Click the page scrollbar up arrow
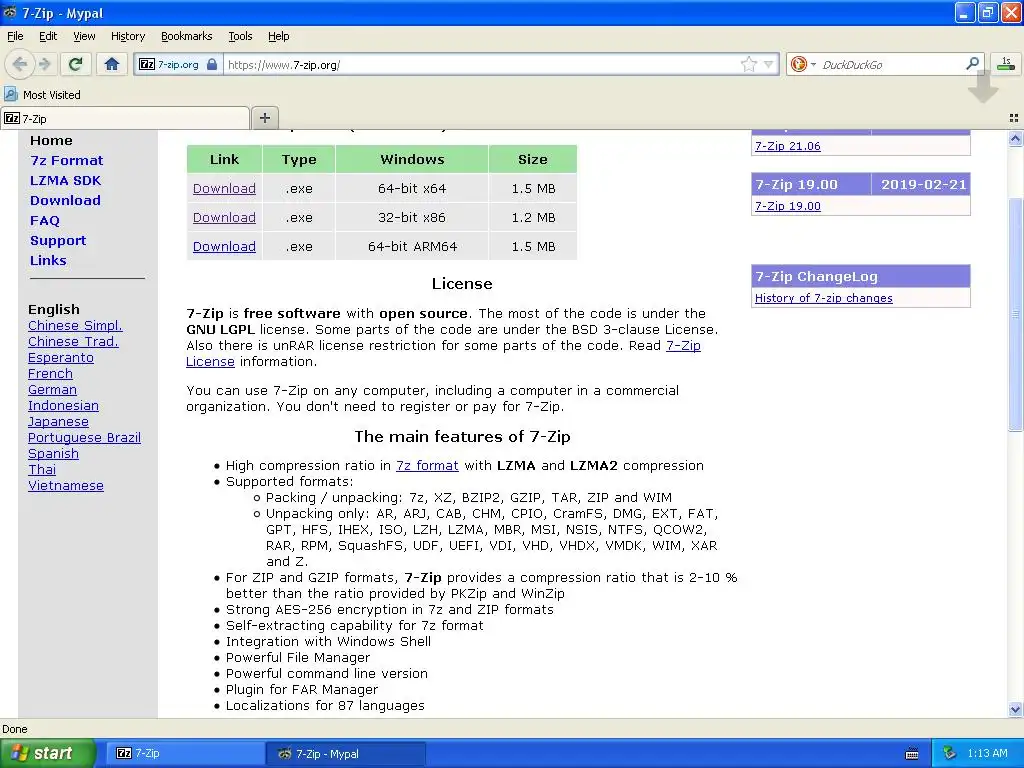The width and height of the screenshot is (1024, 768). point(1015,138)
